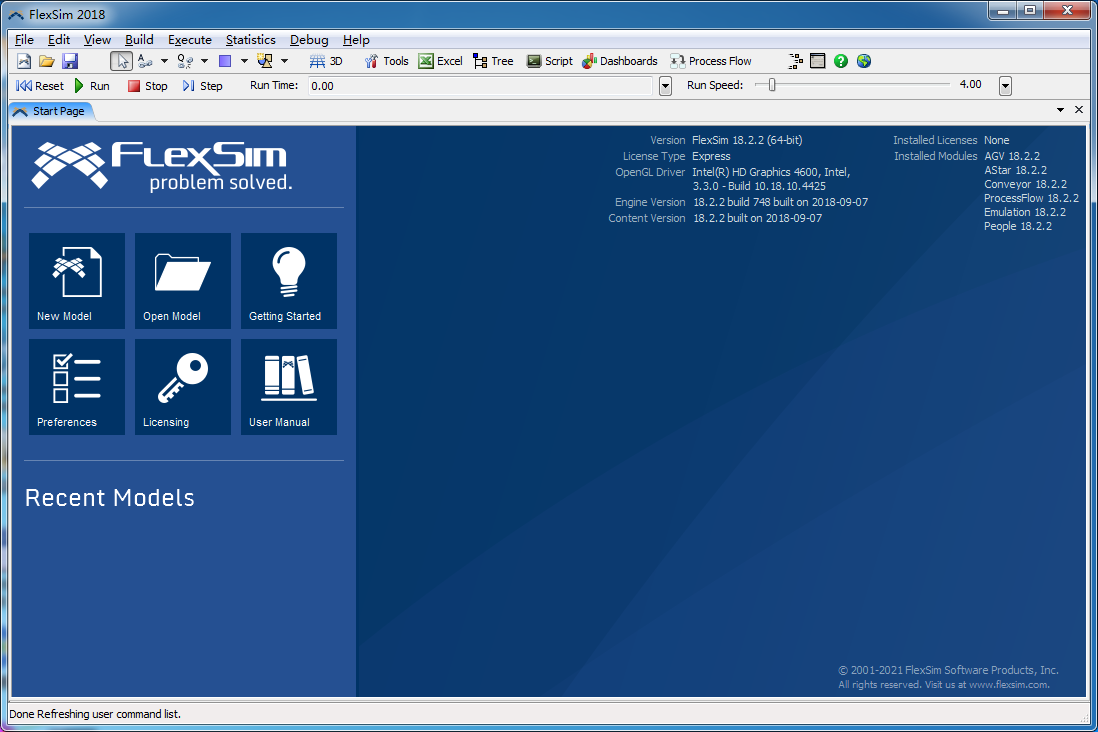Image resolution: width=1098 pixels, height=732 pixels.
Task: Open the Dashboards toolbar button
Action: pyautogui.click(x=619, y=61)
